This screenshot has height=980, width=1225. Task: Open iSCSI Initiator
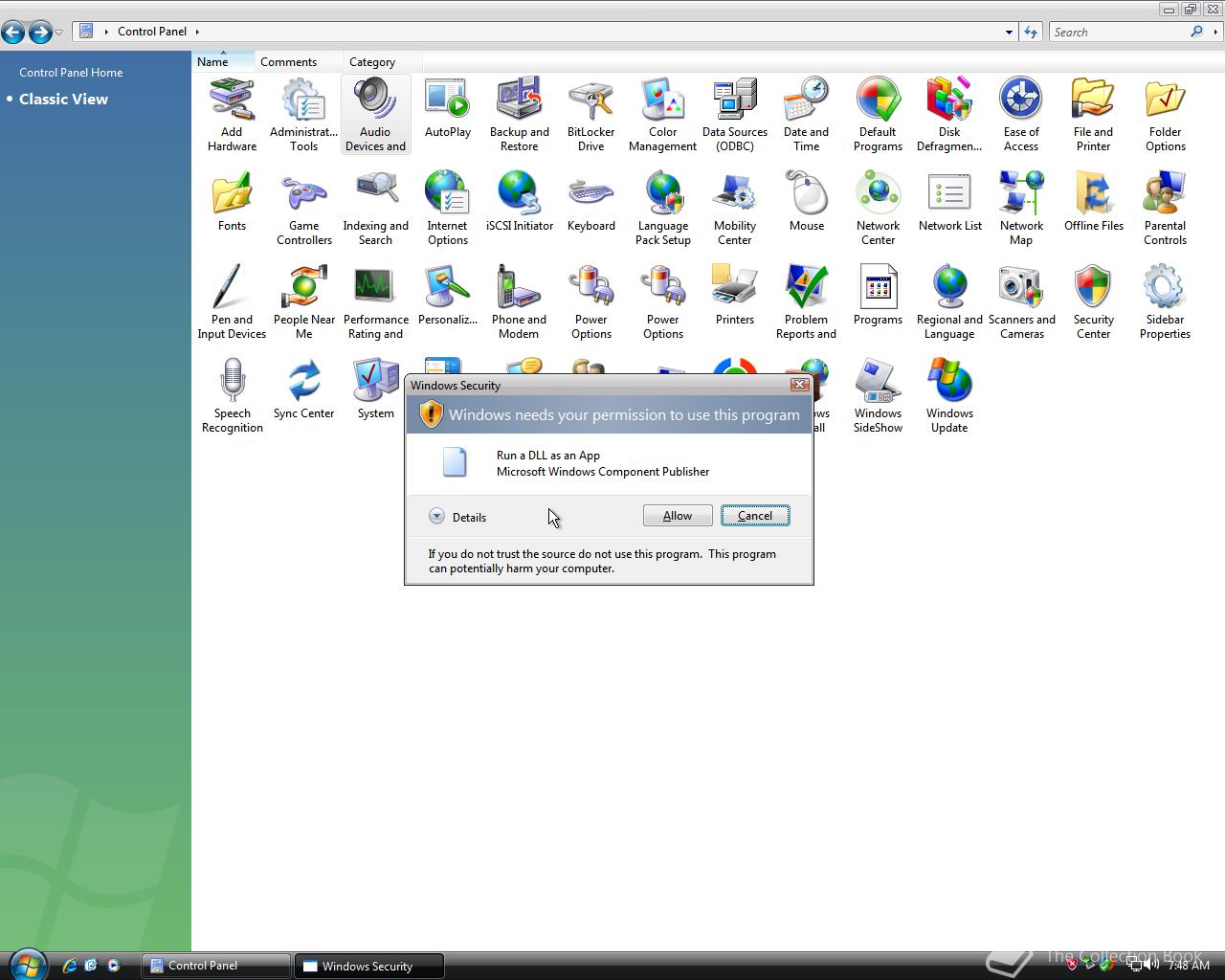[x=519, y=202]
